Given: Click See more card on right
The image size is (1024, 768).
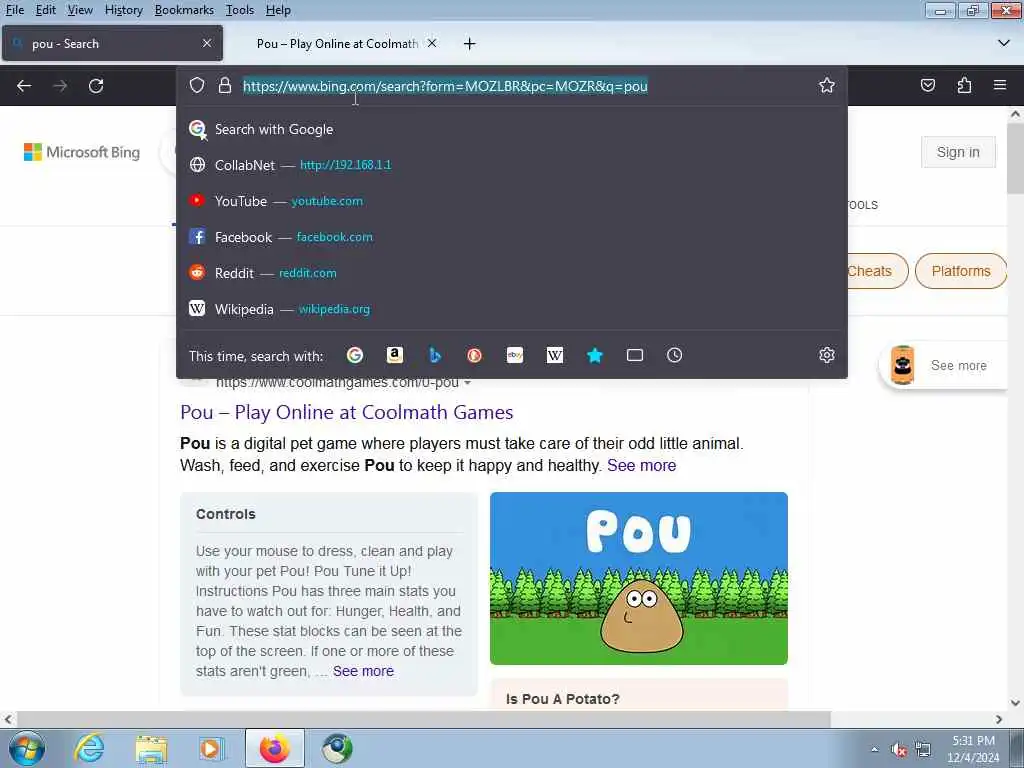Looking at the screenshot, I should point(944,365).
